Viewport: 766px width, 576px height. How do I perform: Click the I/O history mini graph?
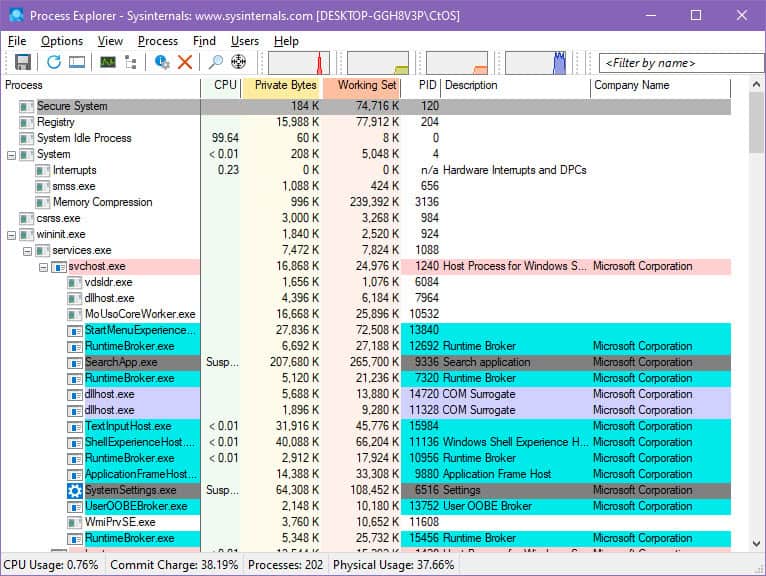click(x=535, y=63)
